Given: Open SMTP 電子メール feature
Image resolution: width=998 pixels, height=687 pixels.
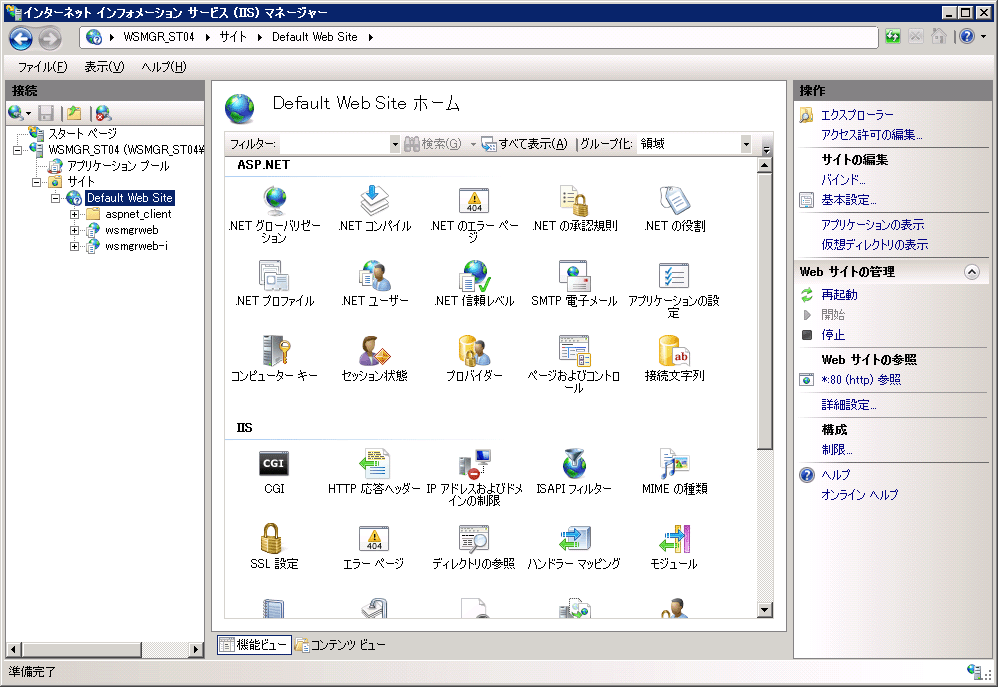Looking at the screenshot, I should coord(574,276).
